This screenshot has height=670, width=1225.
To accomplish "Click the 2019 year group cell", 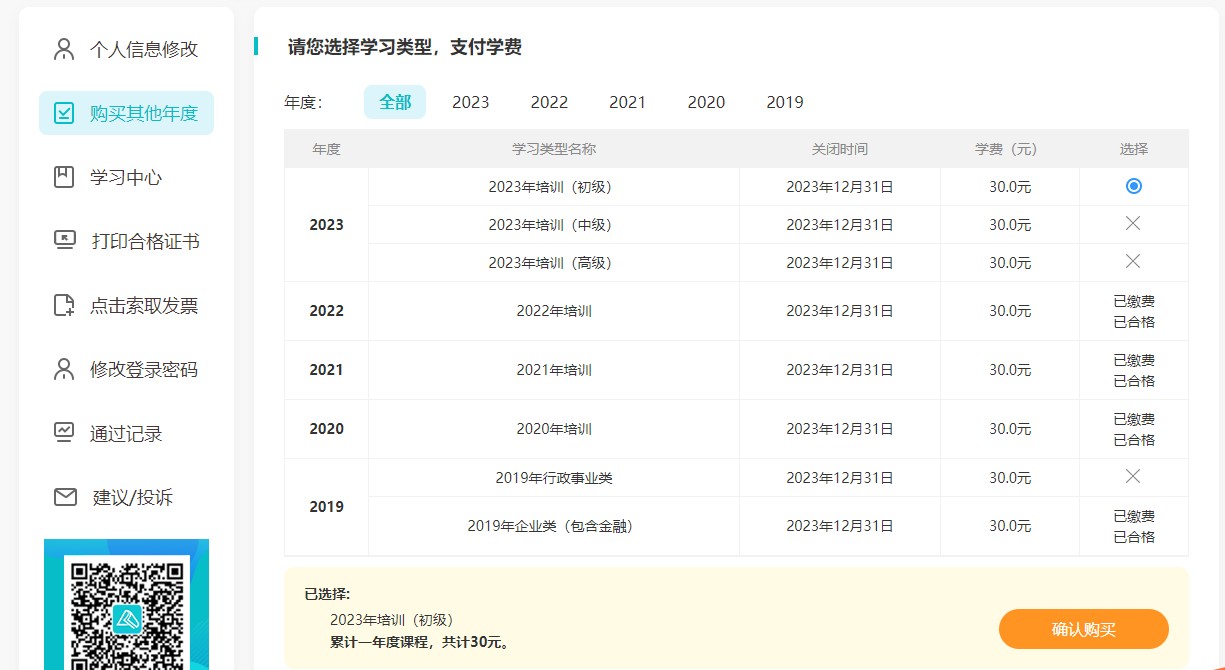I will [x=327, y=507].
